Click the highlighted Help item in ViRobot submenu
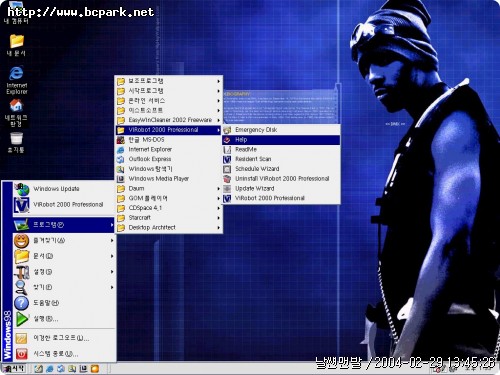This screenshot has height=375, width=500. pyautogui.click(x=281, y=140)
